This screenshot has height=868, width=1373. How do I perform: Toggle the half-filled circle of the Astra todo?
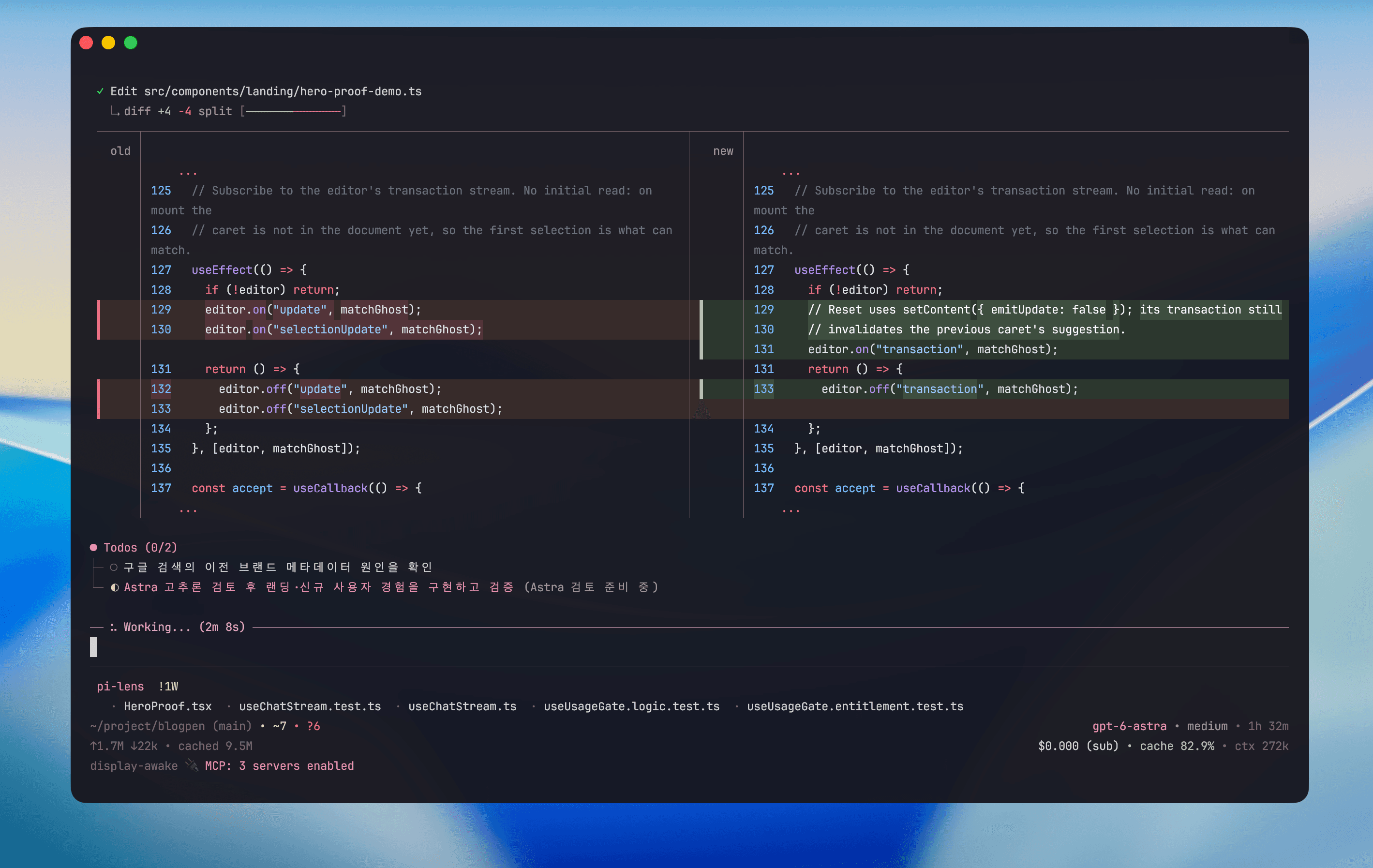point(115,587)
